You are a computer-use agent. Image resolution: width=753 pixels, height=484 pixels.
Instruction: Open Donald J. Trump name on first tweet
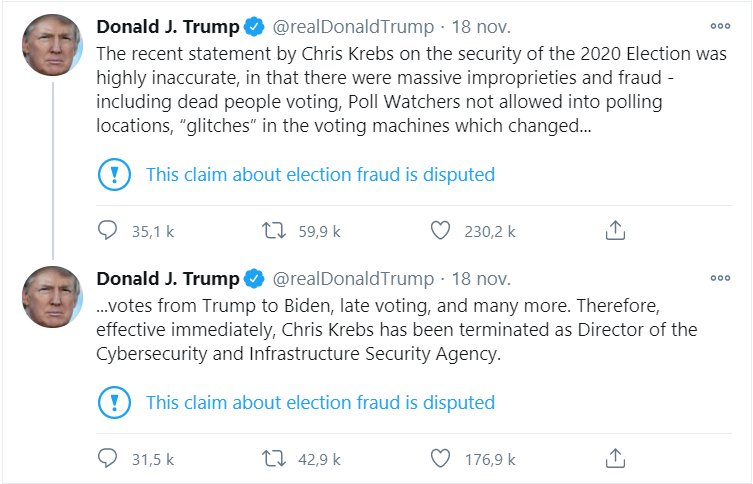pos(168,26)
